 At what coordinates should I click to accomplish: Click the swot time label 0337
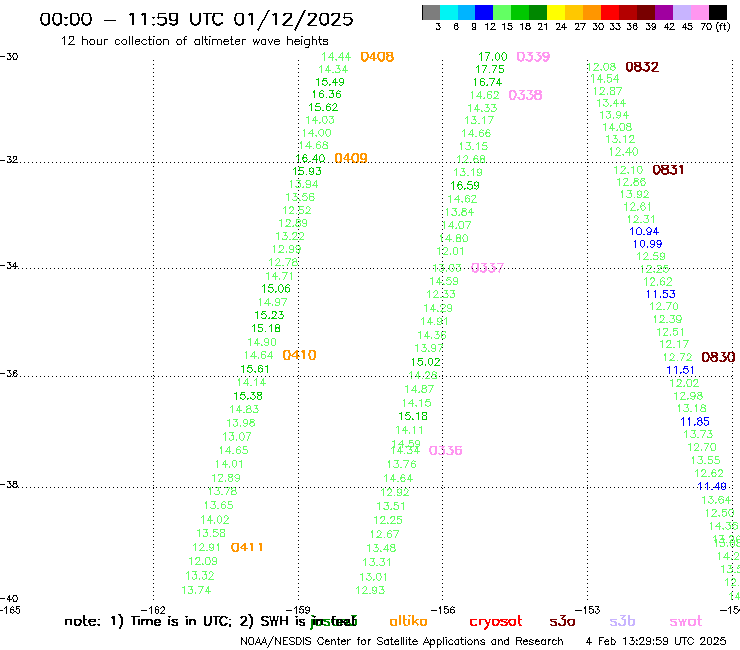click(488, 268)
